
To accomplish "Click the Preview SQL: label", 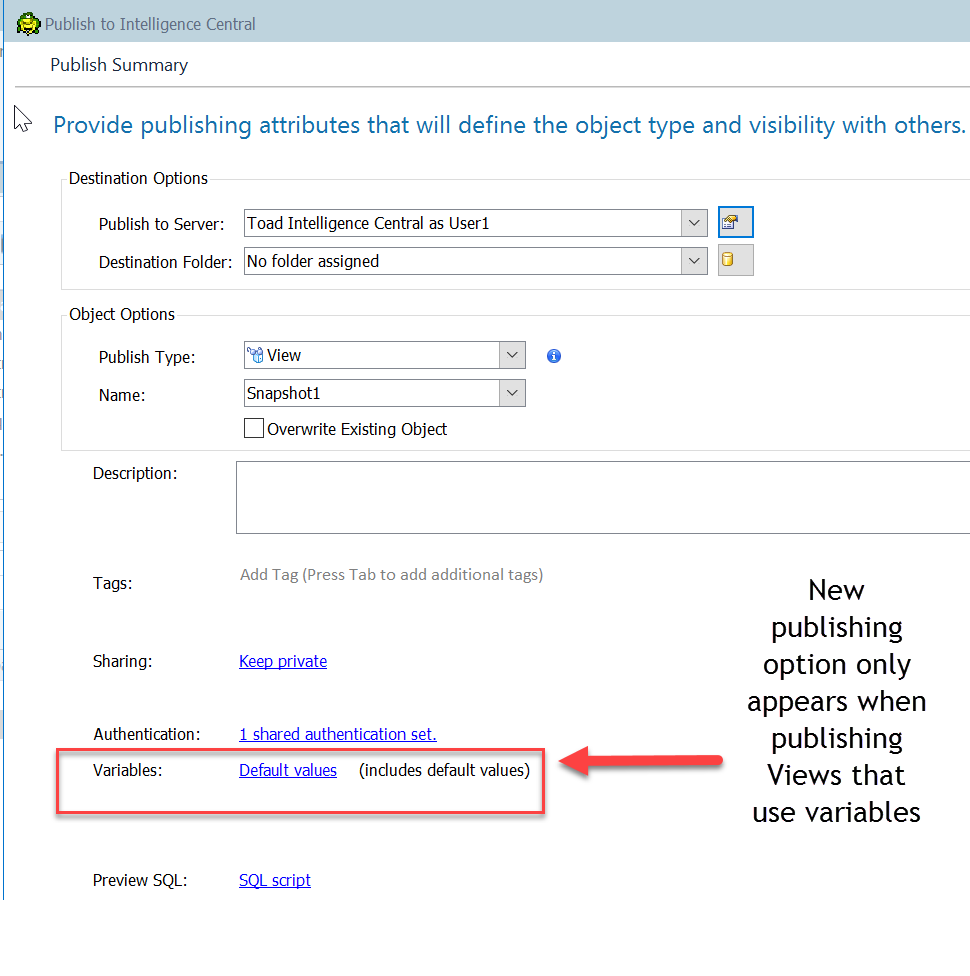I will 140,881.
